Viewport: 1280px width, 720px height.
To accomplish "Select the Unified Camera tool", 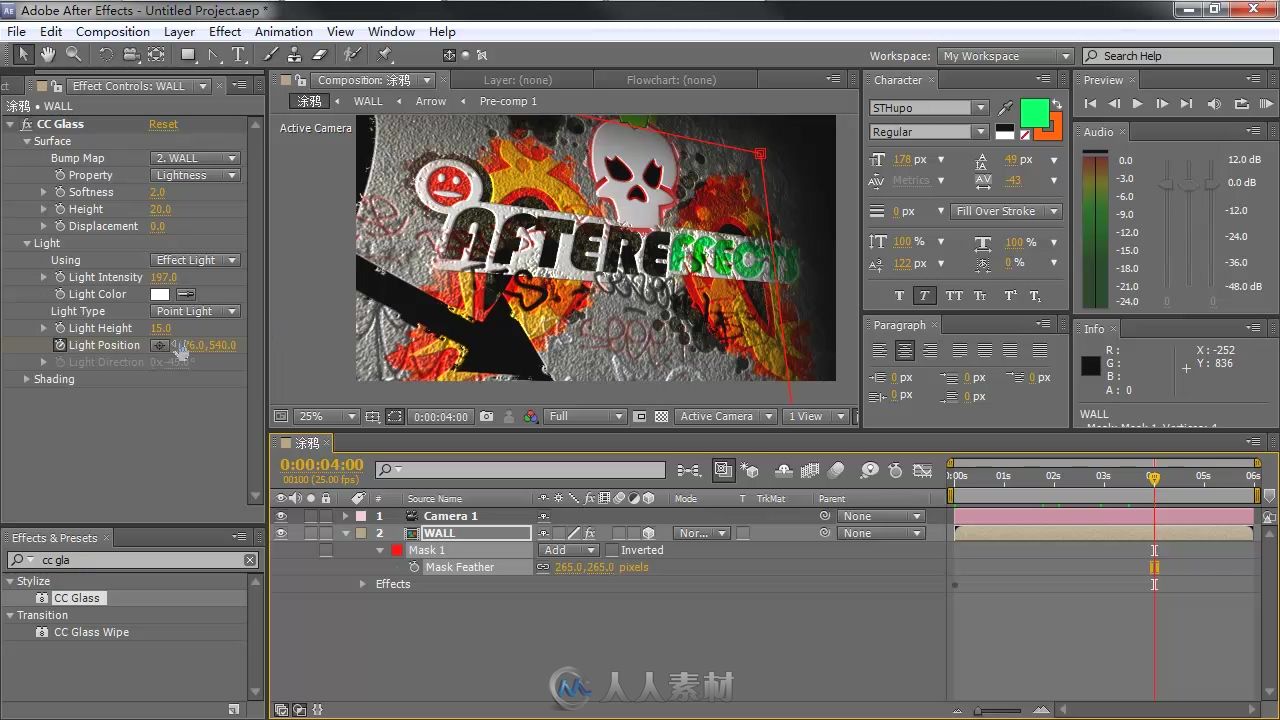I will point(131,55).
